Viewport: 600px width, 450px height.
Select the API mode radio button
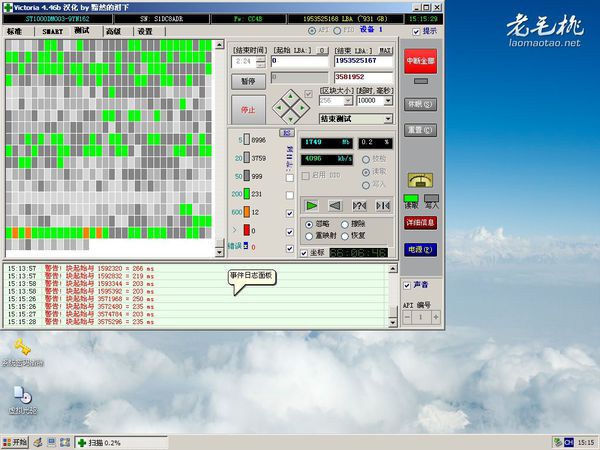(312, 31)
